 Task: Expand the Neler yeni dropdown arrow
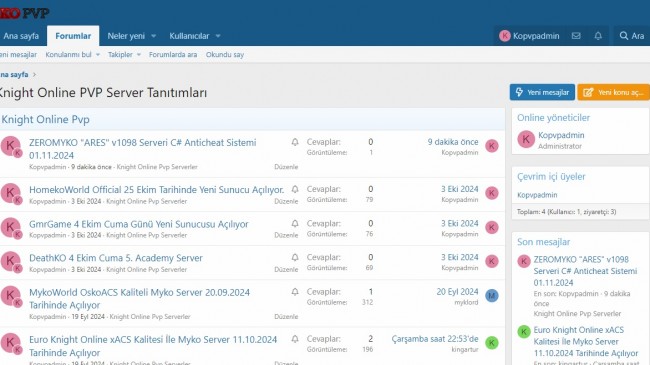click(x=153, y=36)
